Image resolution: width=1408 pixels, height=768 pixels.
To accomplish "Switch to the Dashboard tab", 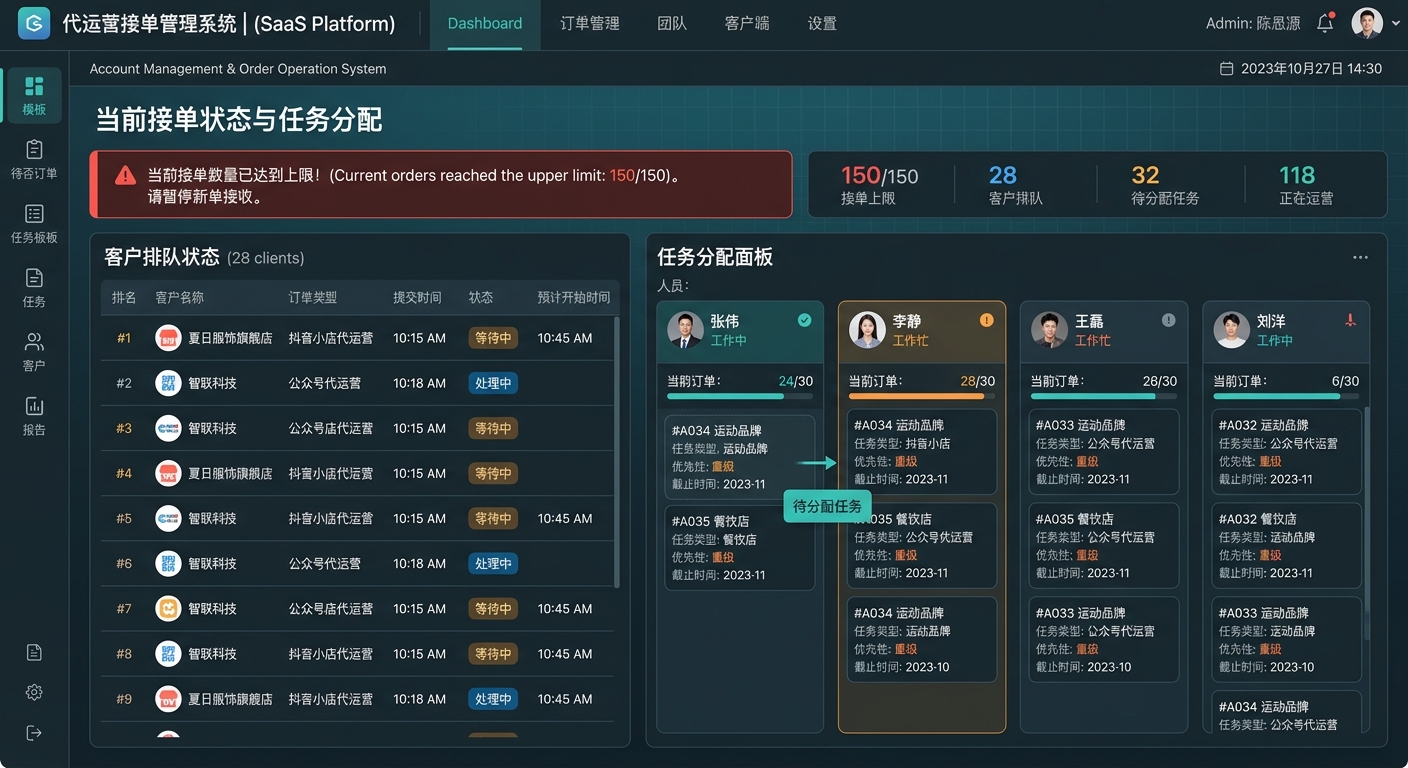I will [x=484, y=23].
